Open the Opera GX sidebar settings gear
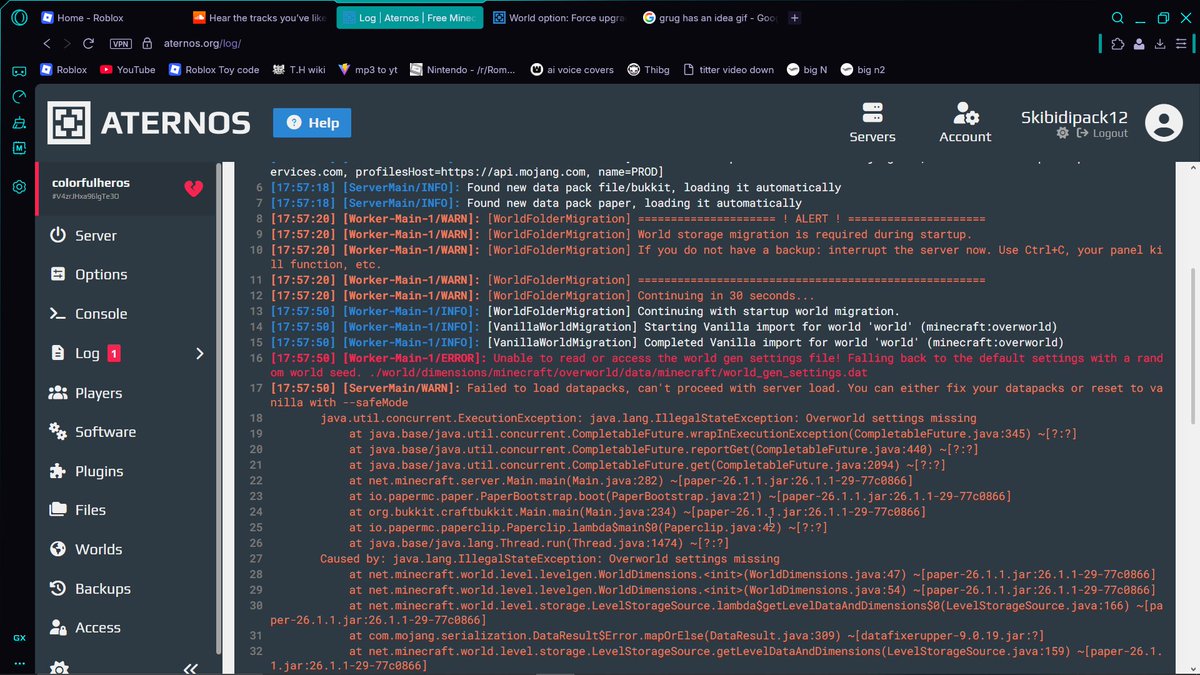Viewport: 1200px width, 675px height. coord(19,187)
